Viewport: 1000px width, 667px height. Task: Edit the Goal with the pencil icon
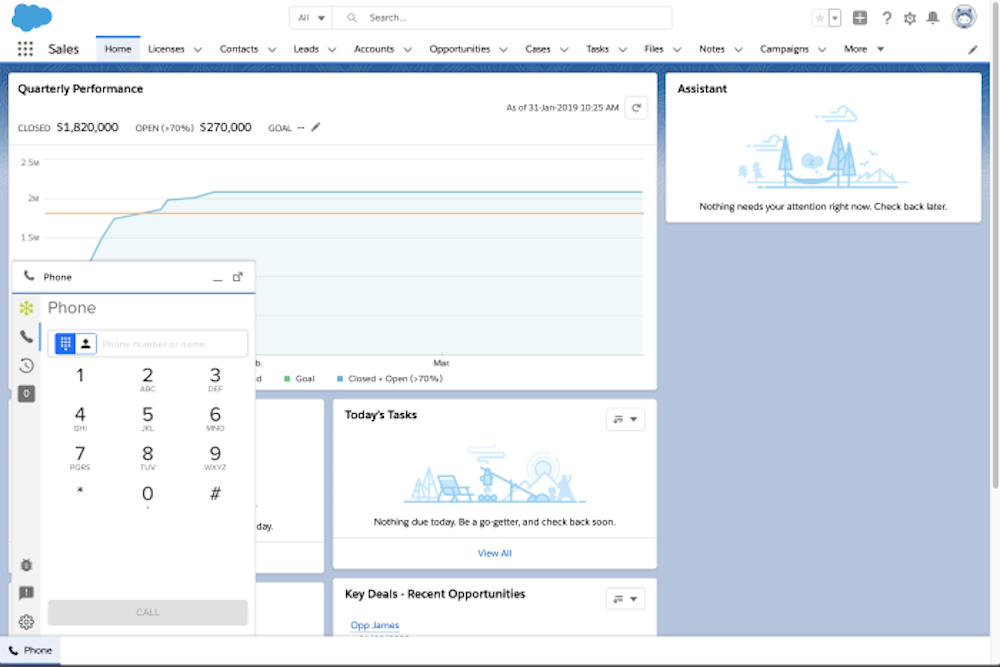click(x=316, y=127)
